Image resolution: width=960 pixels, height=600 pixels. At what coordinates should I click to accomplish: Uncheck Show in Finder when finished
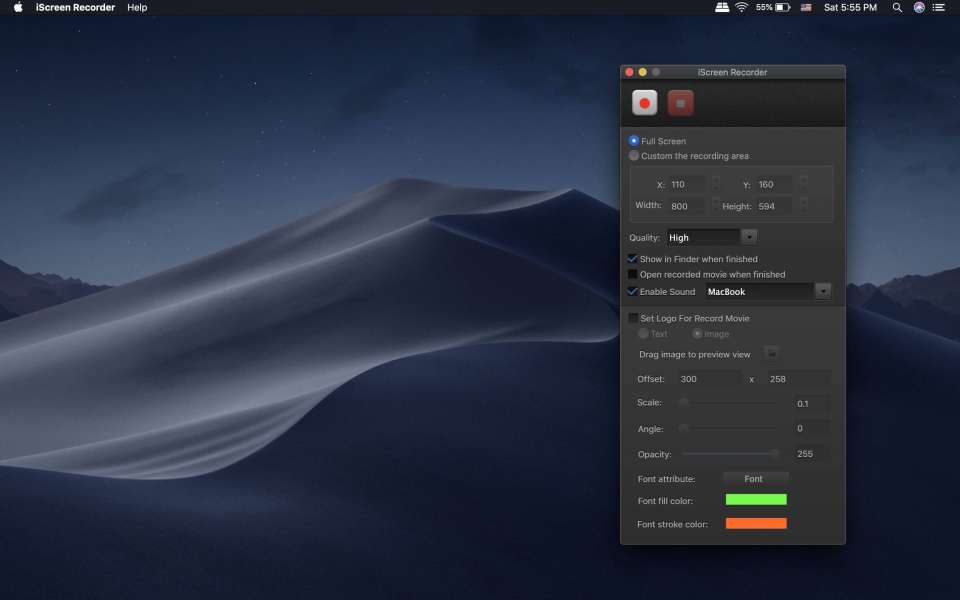(x=633, y=259)
